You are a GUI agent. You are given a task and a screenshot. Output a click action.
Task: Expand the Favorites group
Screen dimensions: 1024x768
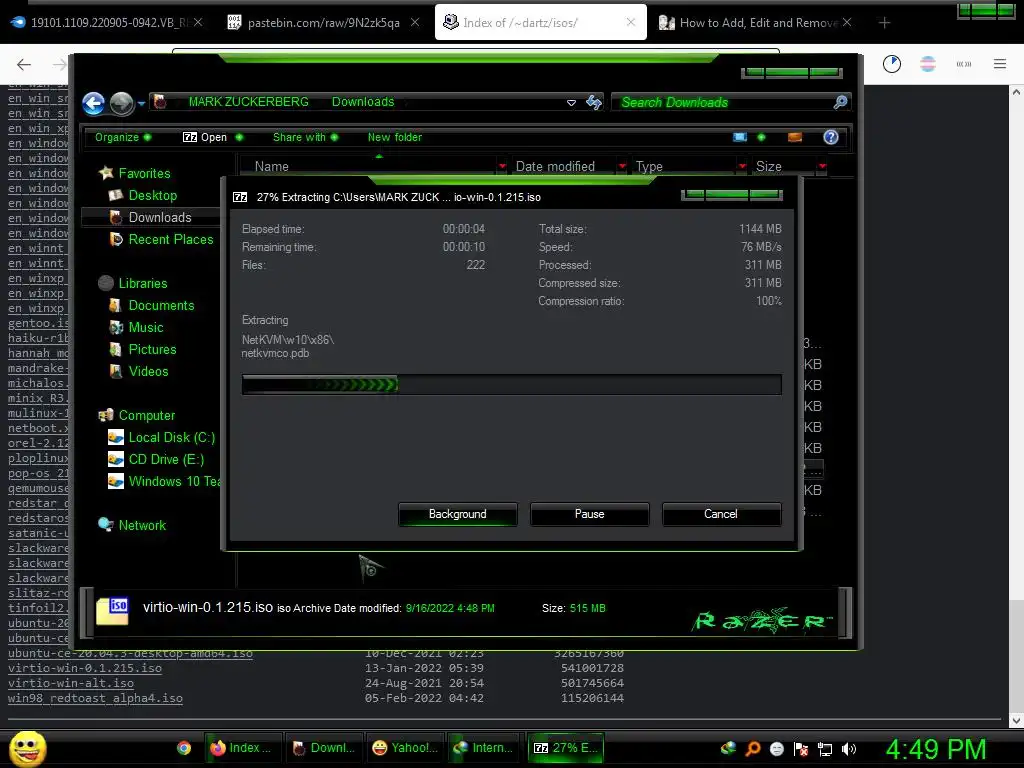click(x=144, y=174)
